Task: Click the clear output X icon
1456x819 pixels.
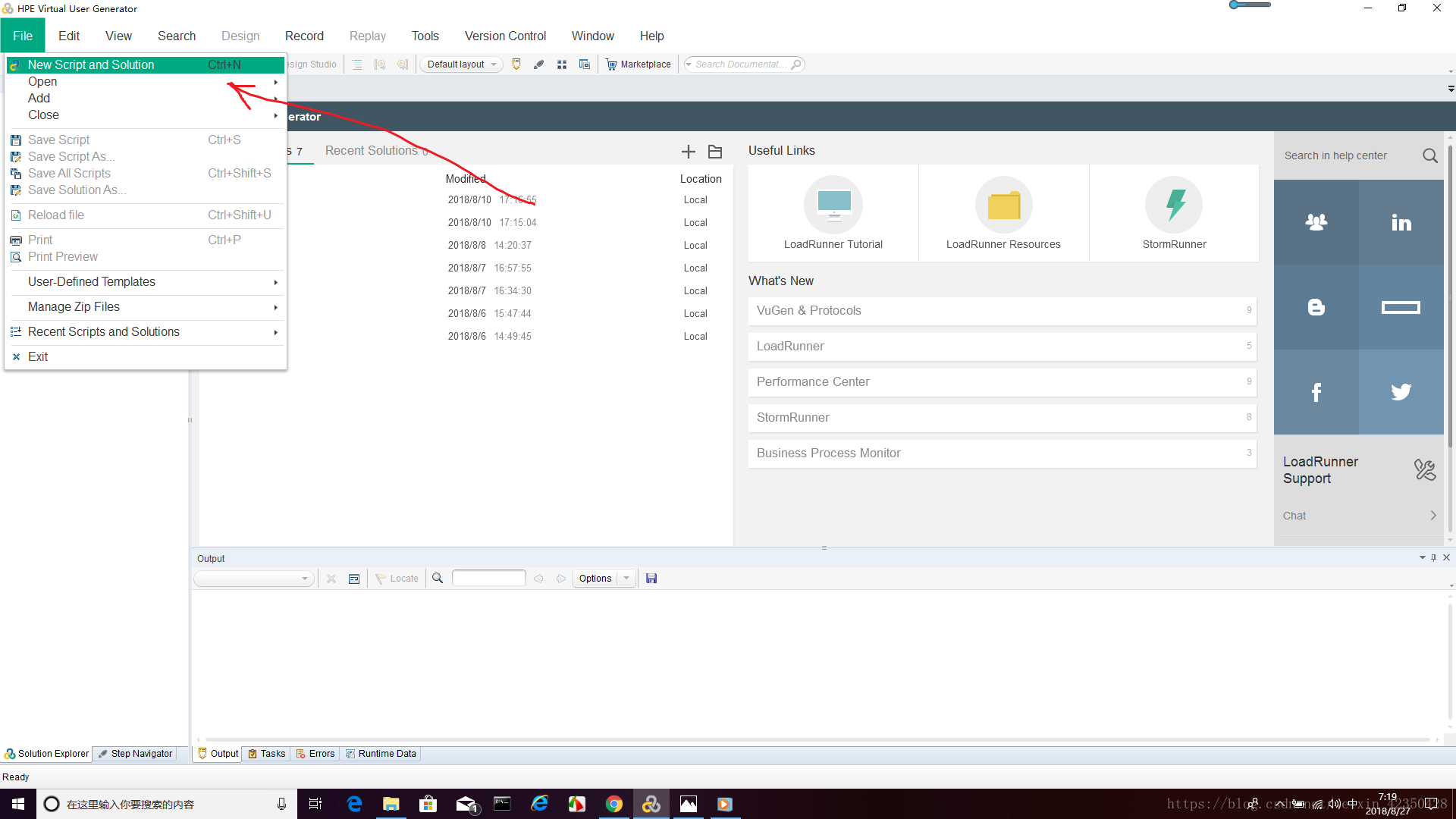Action: pos(331,579)
